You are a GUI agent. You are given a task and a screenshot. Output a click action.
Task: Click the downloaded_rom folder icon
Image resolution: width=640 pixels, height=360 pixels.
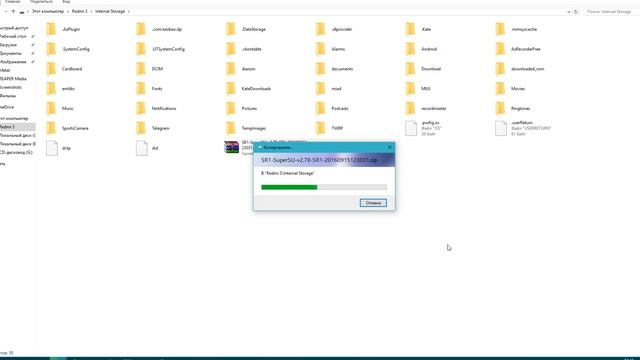click(500, 69)
